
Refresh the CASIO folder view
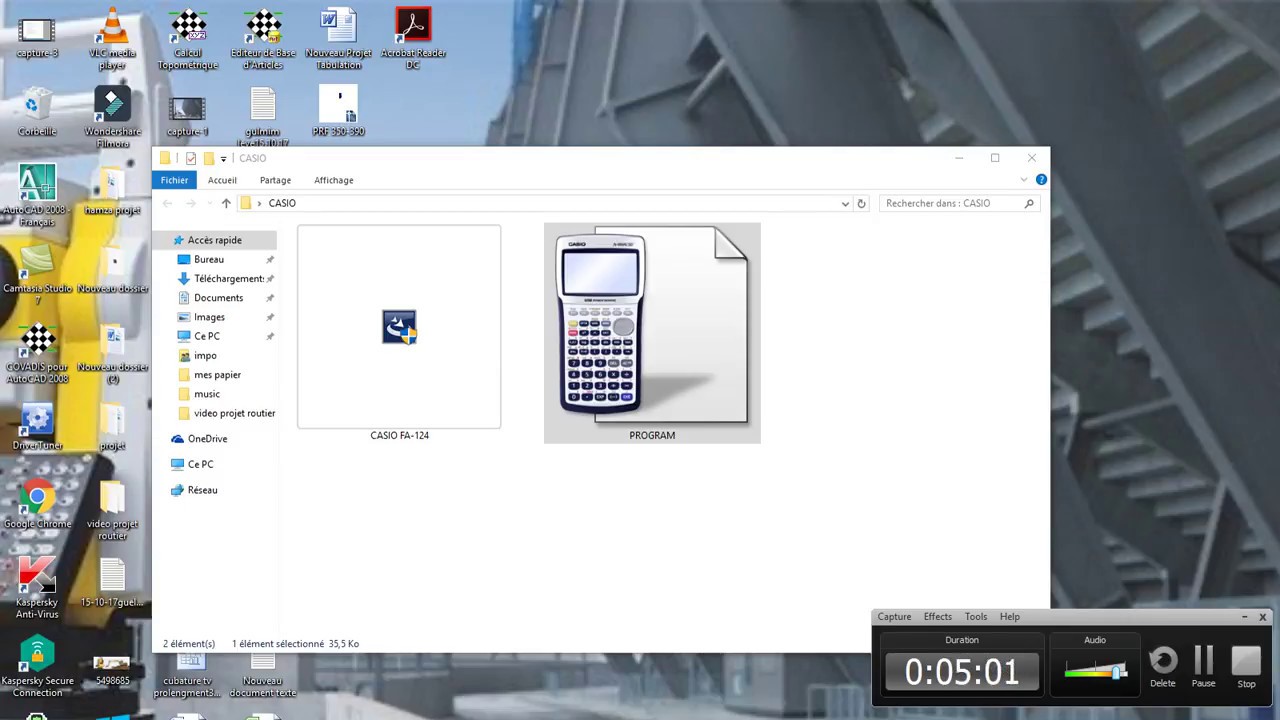pos(861,203)
